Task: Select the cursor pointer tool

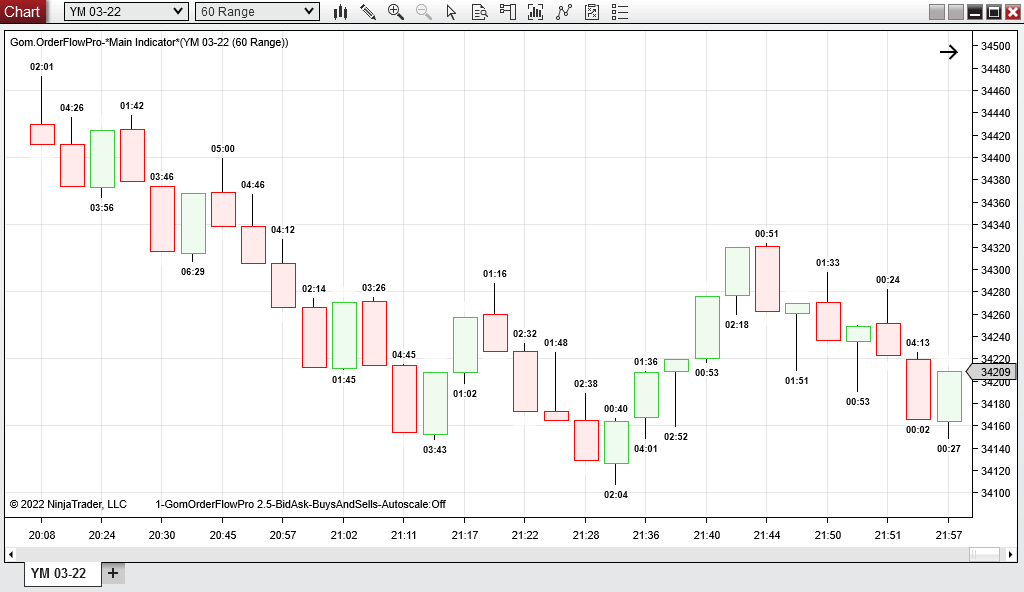Action: [451, 12]
